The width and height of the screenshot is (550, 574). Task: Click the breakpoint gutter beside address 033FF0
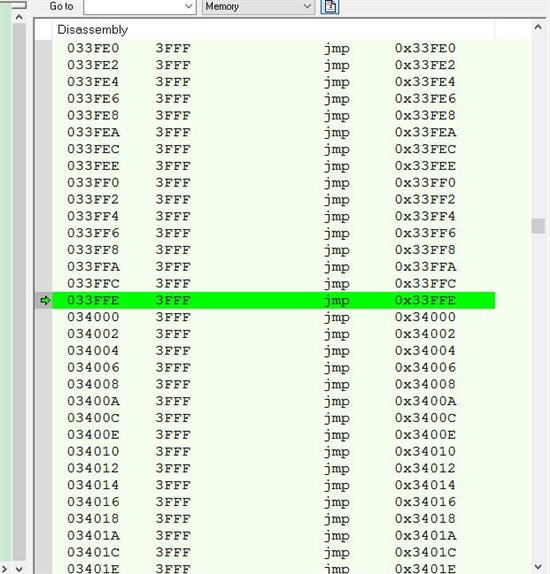pos(44,183)
